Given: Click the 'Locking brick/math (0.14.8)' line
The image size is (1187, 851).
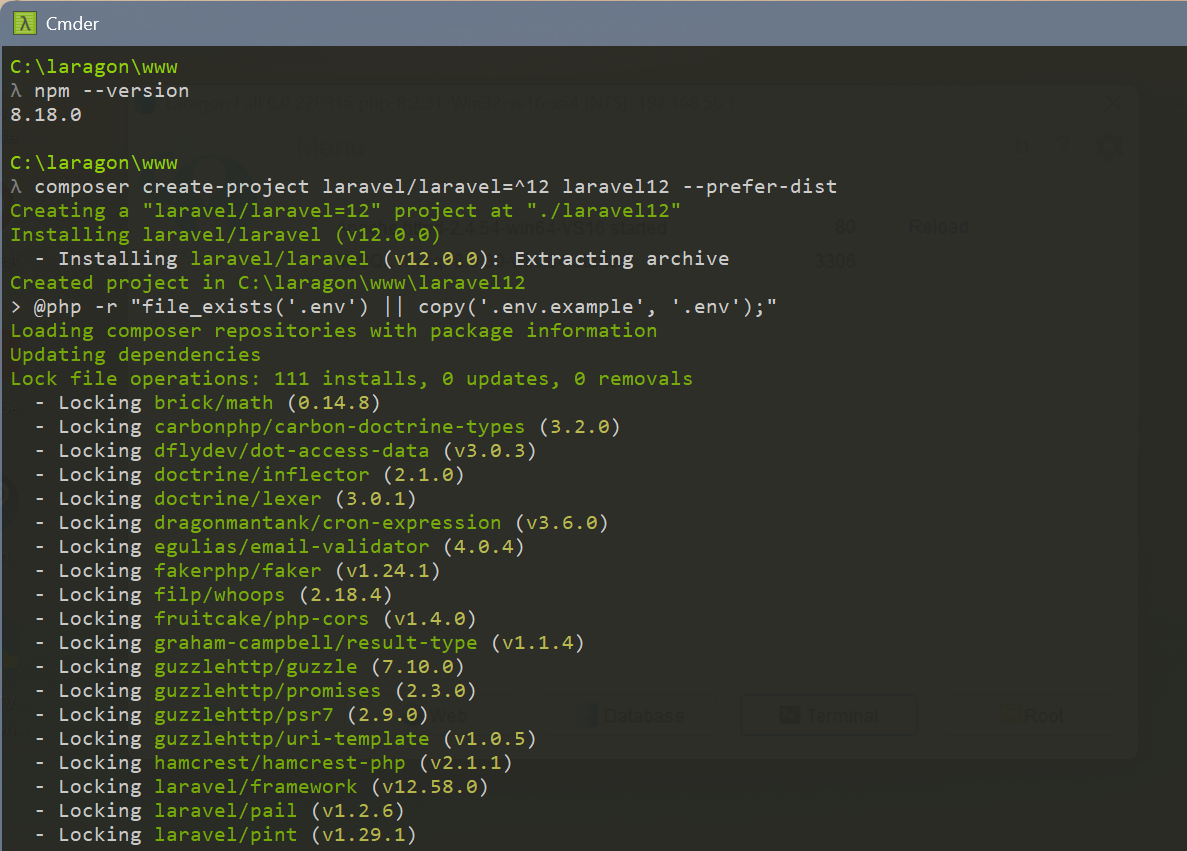Looking at the screenshot, I should 207,403.
